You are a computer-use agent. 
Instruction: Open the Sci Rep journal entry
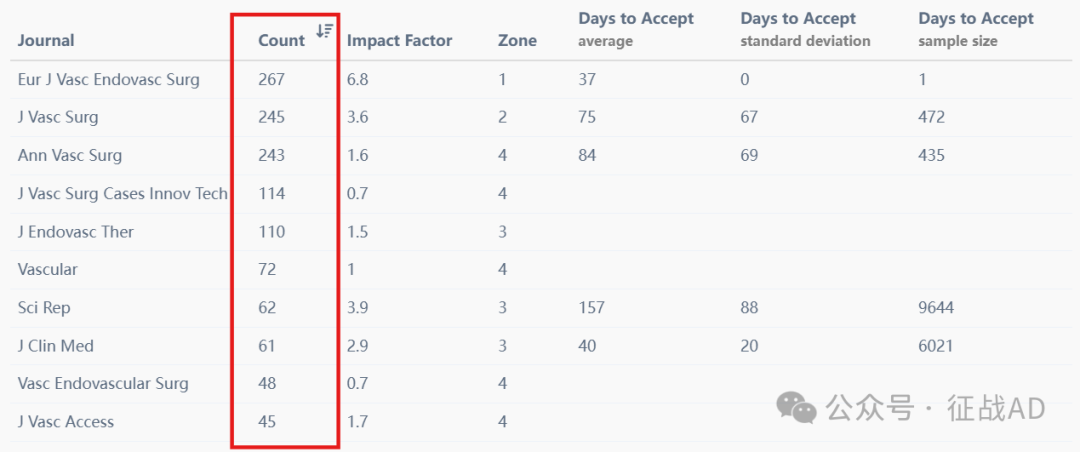[44, 307]
